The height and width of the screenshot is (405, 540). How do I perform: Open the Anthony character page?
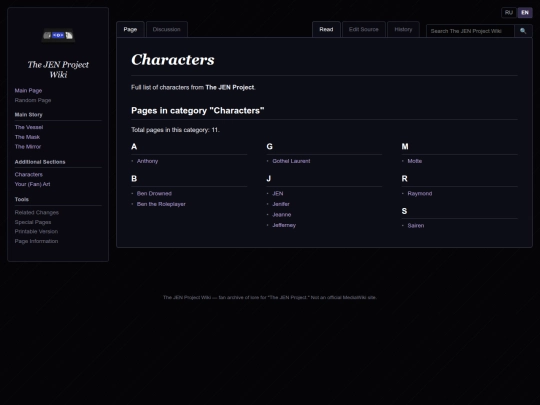[x=147, y=161]
